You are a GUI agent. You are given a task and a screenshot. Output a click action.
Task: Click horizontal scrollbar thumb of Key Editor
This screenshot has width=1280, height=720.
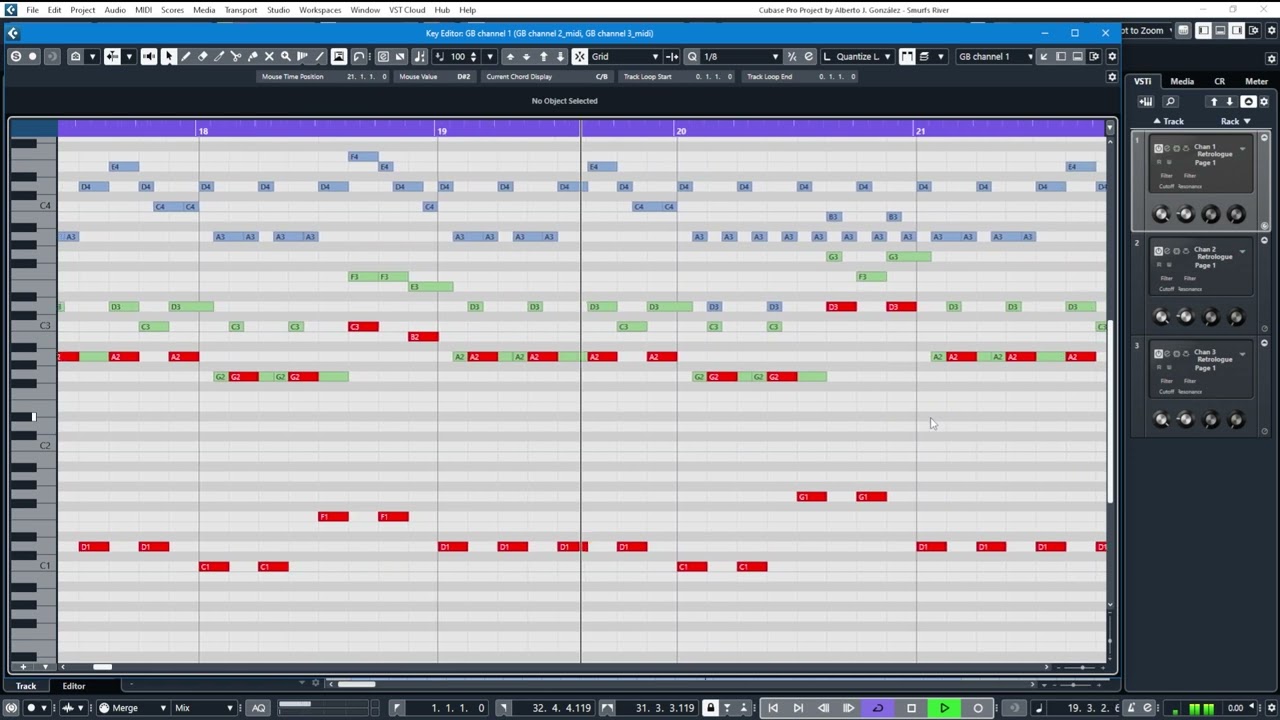[102, 667]
